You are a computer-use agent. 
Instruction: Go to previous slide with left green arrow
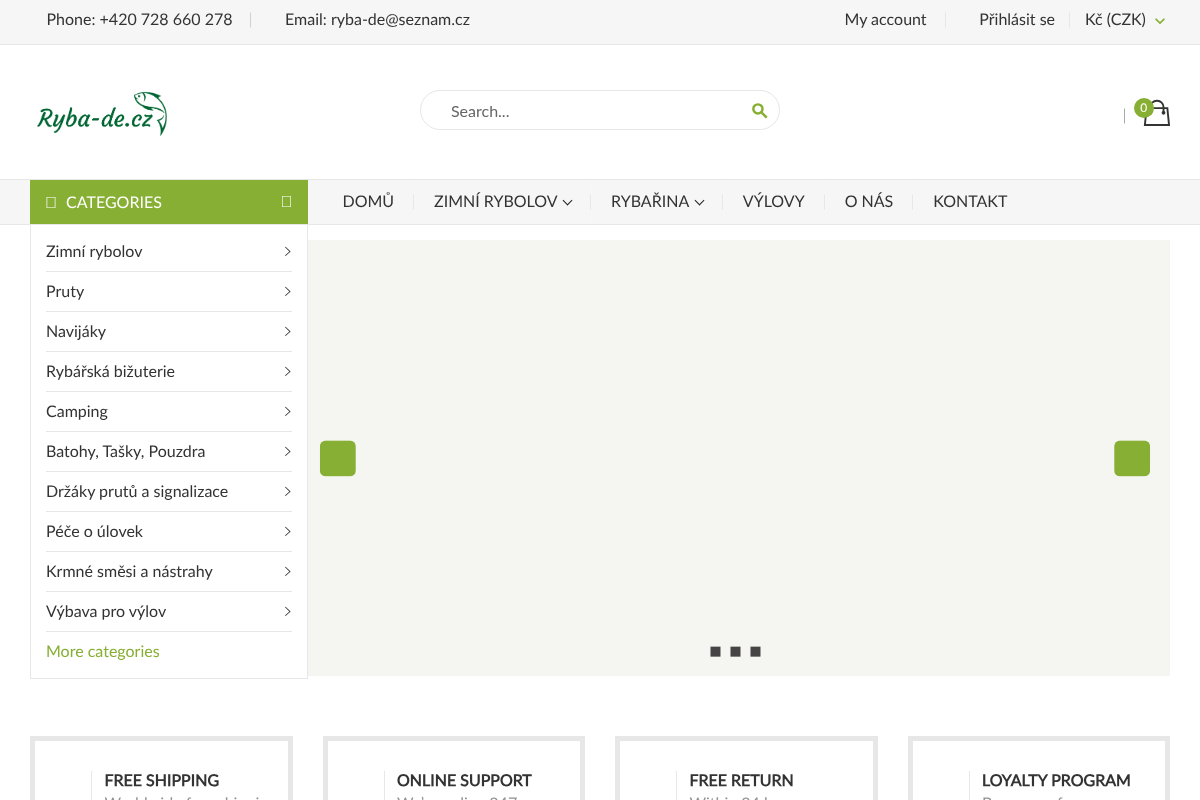(x=338, y=458)
